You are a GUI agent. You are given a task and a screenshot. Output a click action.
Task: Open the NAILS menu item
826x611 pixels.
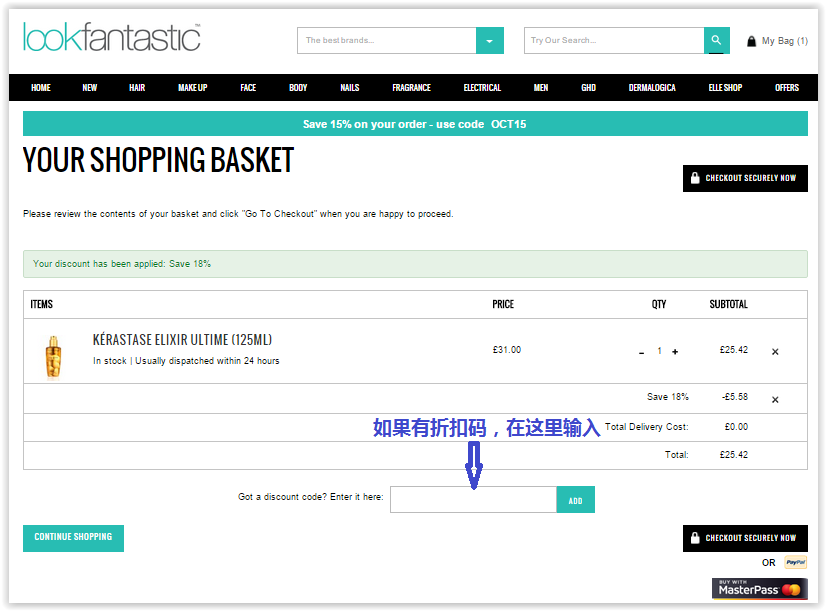(350, 87)
